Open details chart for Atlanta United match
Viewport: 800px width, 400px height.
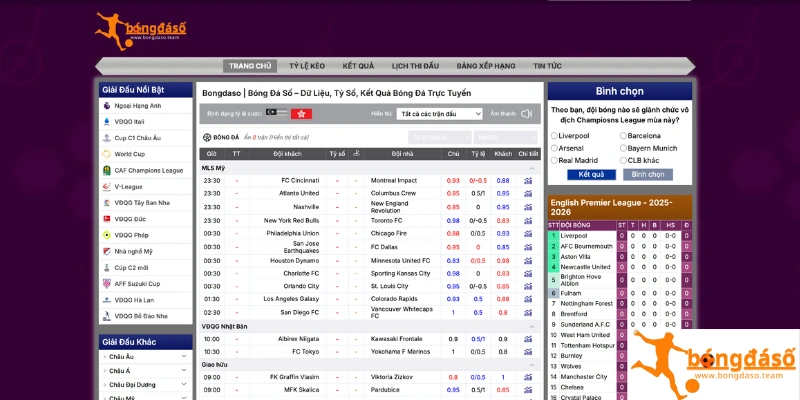pyautogui.click(x=528, y=193)
